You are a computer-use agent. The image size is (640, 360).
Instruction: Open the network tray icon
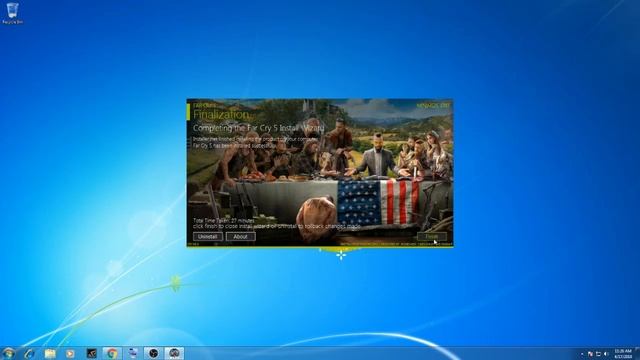pyautogui.click(x=598, y=354)
